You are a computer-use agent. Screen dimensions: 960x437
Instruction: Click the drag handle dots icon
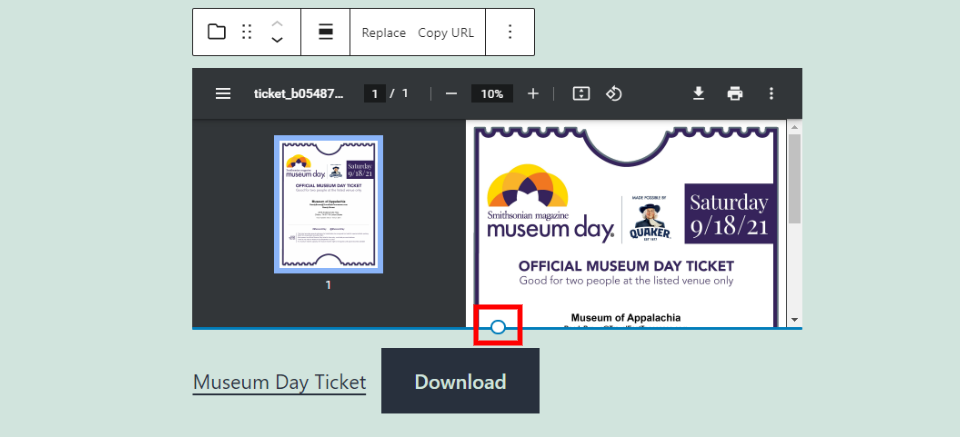tap(247, 32)
